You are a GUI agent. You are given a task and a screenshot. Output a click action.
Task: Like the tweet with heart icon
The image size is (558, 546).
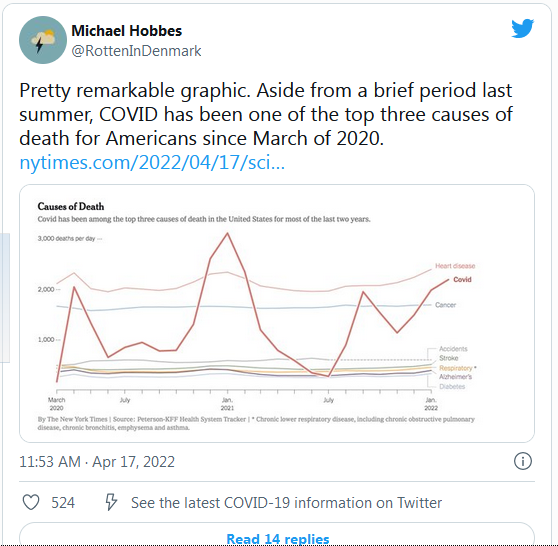(x=31, y=502)
